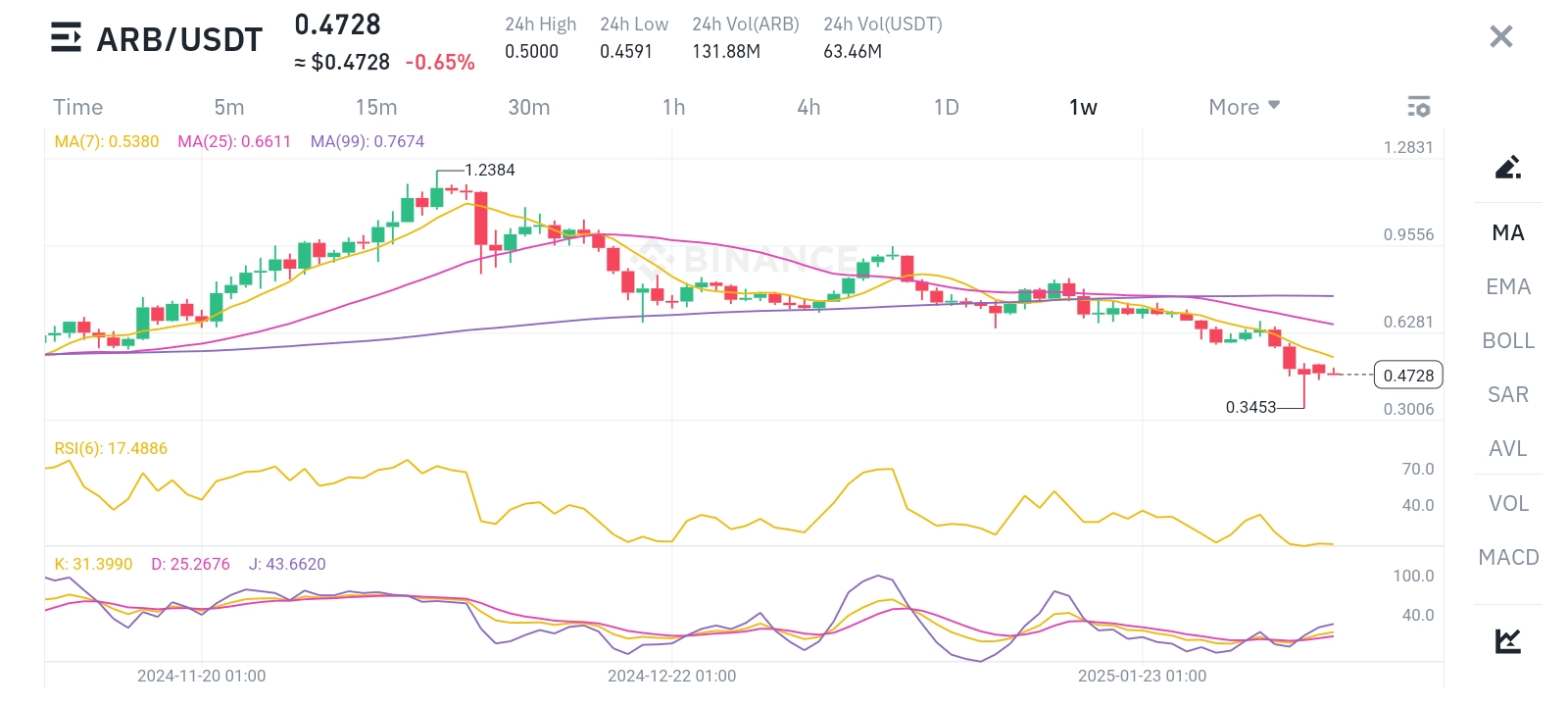The height and width of the screenshot is (706, 1568).
Task: Open chart indicator settings icon
Action: [1418, 106]
